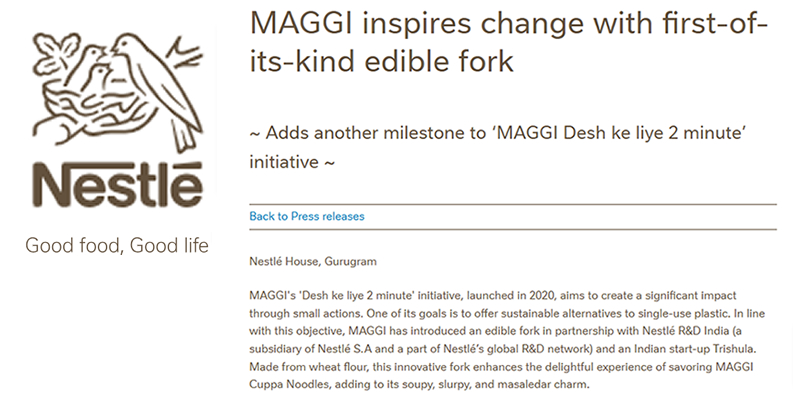The image size is (800, 400).
Task: Click the 'Nestlé House, Gurugram' dateline
Action: pyautogui.click(x=313, y=261)
